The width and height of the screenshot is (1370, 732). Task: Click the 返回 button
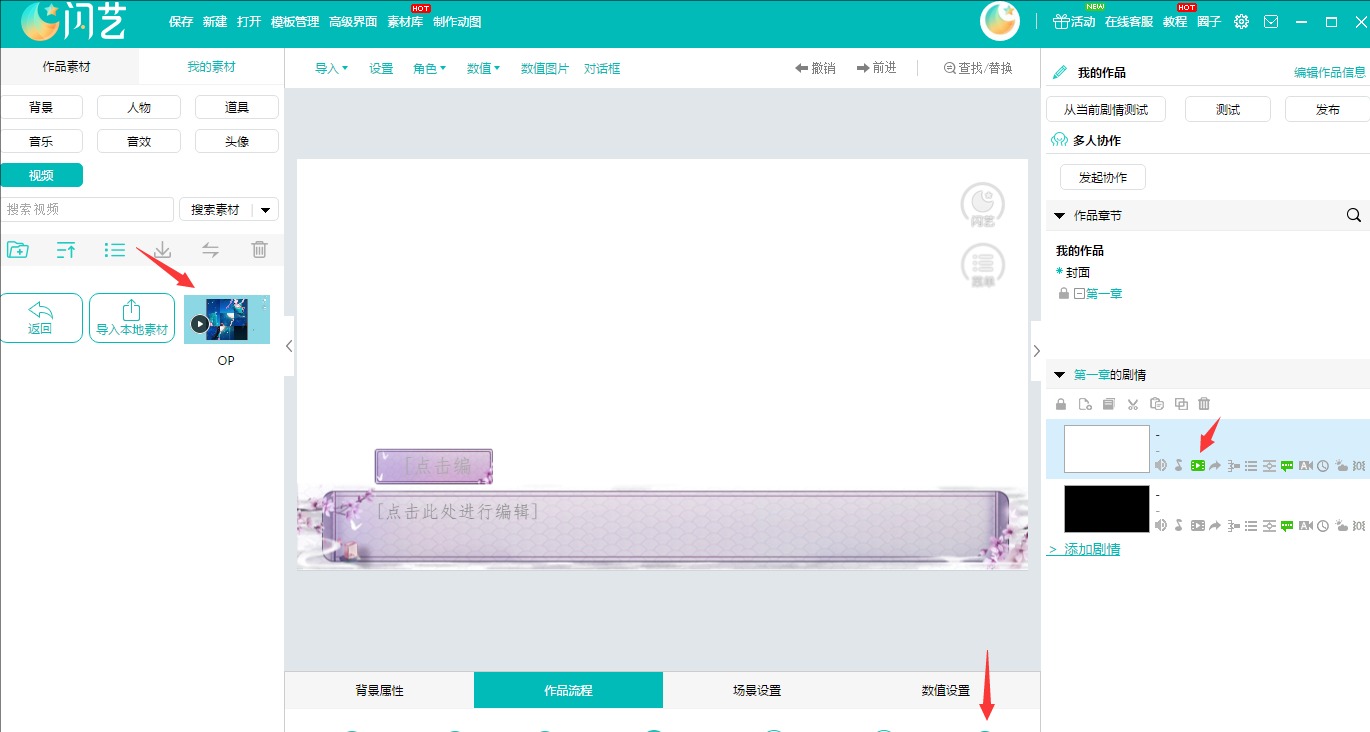[40, 318]
